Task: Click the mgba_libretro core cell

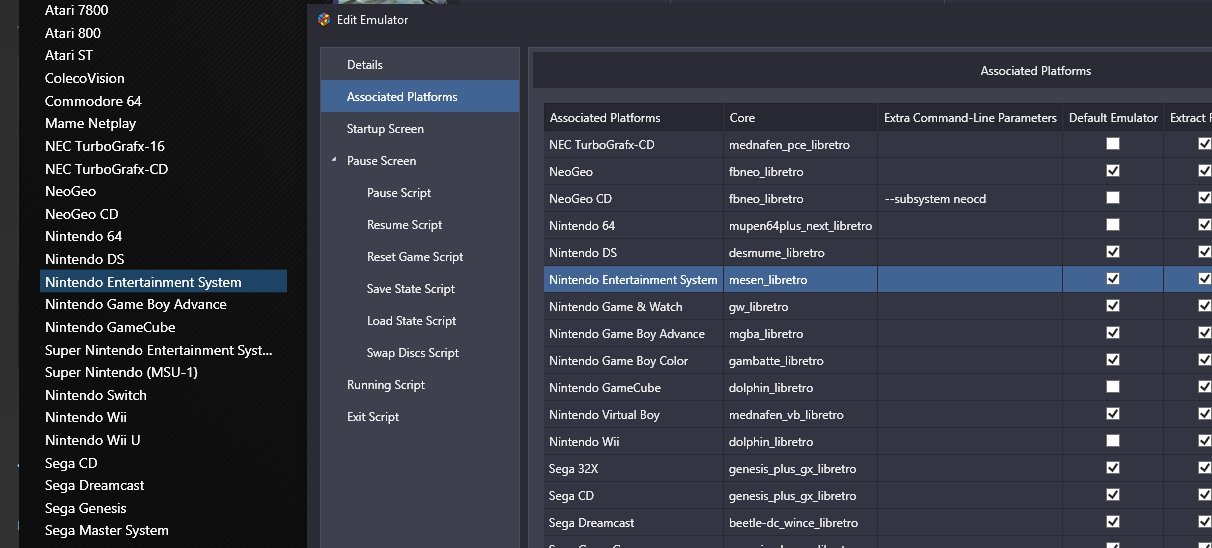Action: point(800,333)
